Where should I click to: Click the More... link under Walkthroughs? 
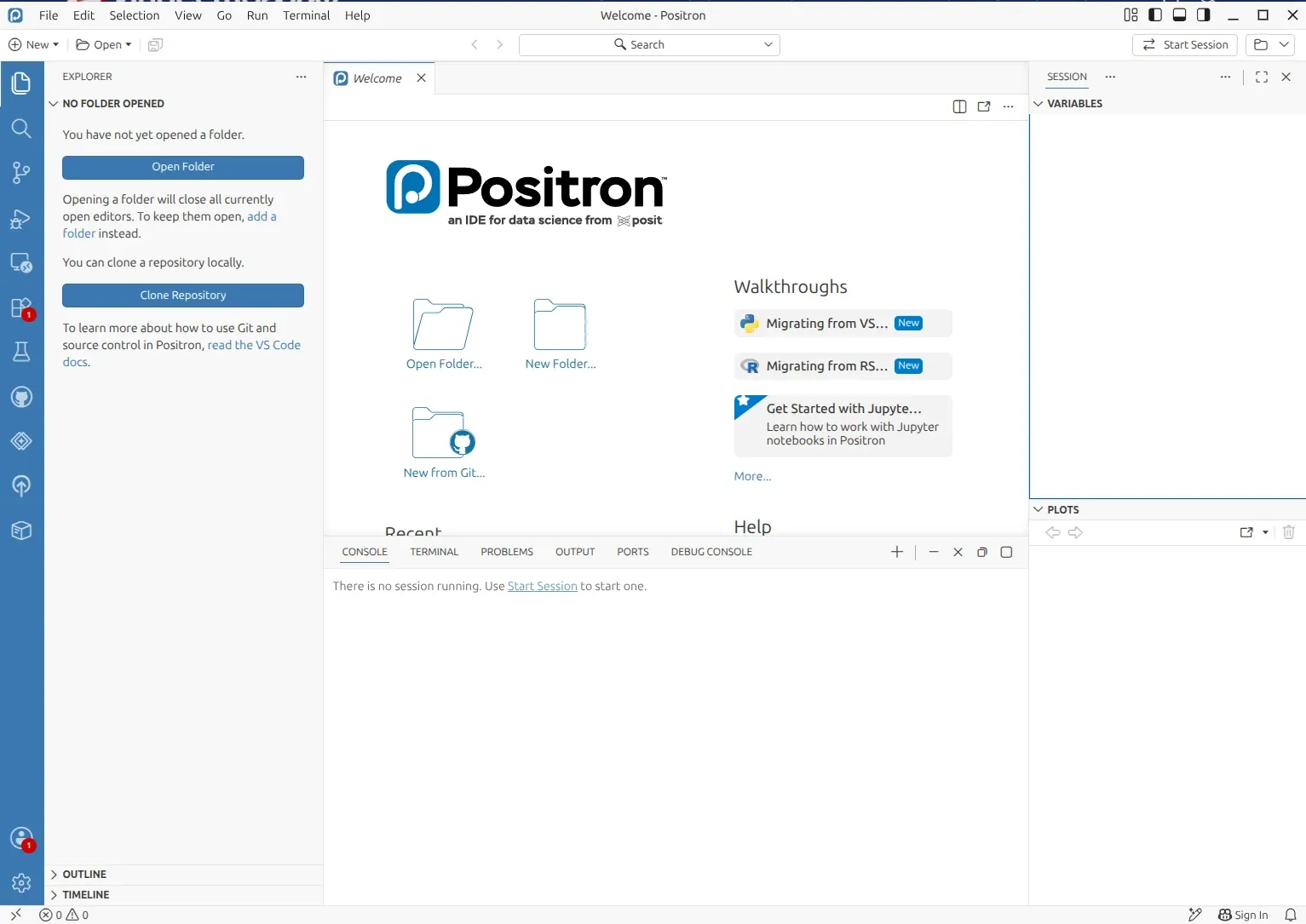click(x=753, y=477)
